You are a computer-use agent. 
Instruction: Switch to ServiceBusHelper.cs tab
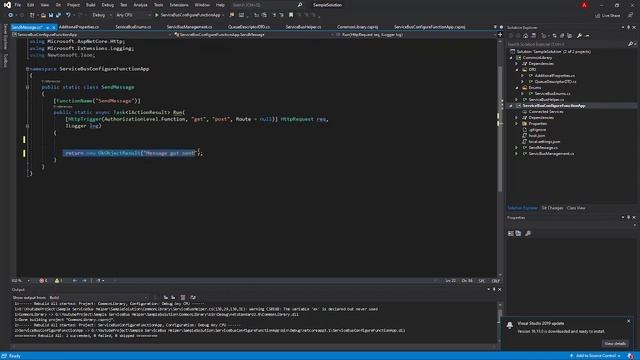(x=303, y=27)
